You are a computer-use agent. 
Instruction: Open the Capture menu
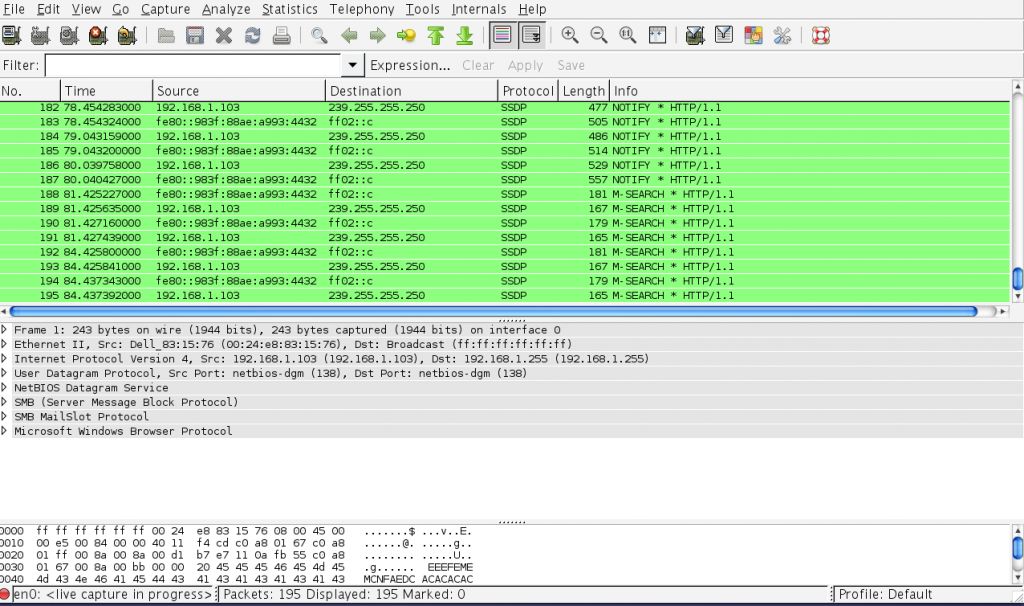click(165, 9)
